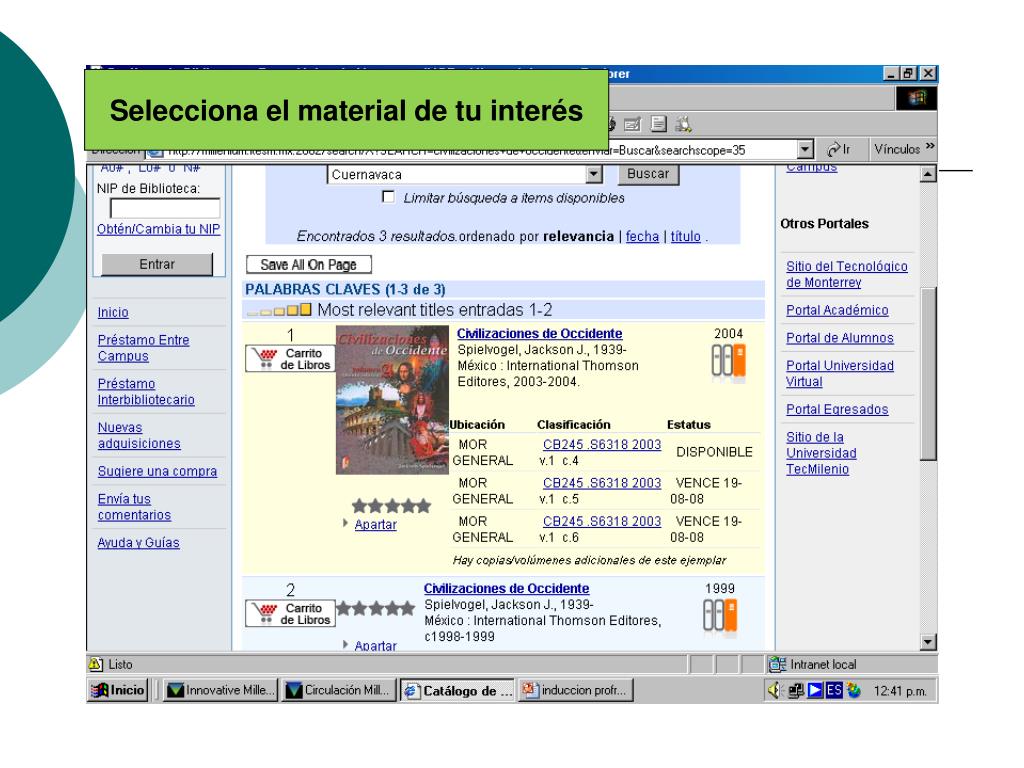
Task: Open the volume speaker tray icon
Action: (775, 690)
